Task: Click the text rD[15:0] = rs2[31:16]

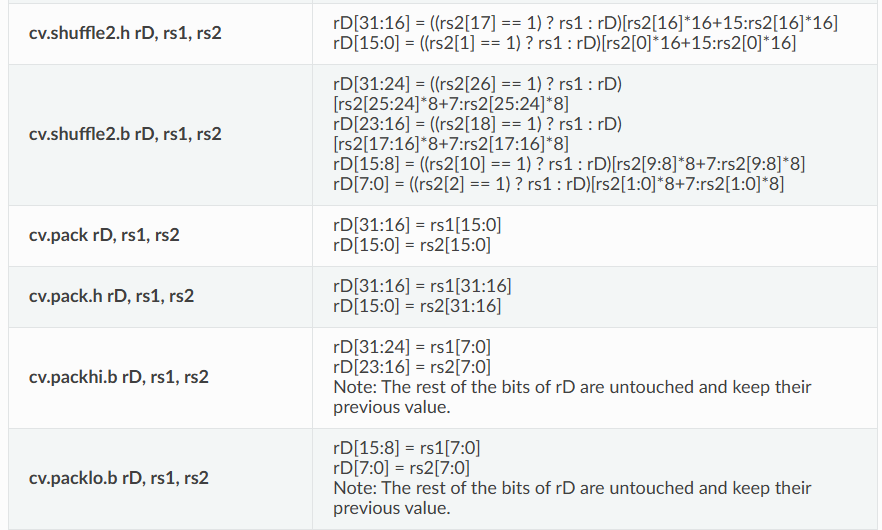Action: [x=417, y=306]
